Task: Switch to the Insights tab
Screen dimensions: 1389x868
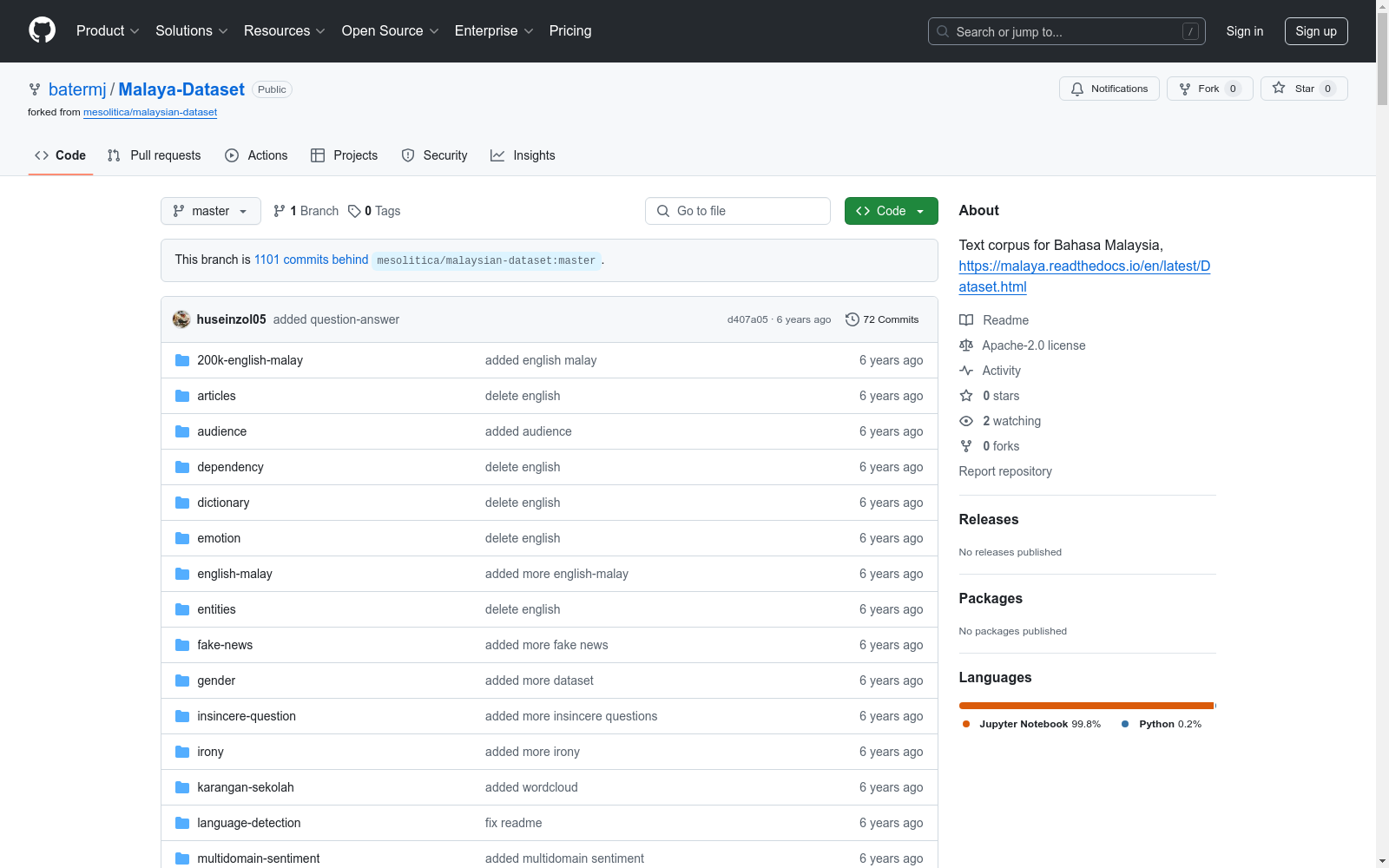Action: [x=523, y=155]
